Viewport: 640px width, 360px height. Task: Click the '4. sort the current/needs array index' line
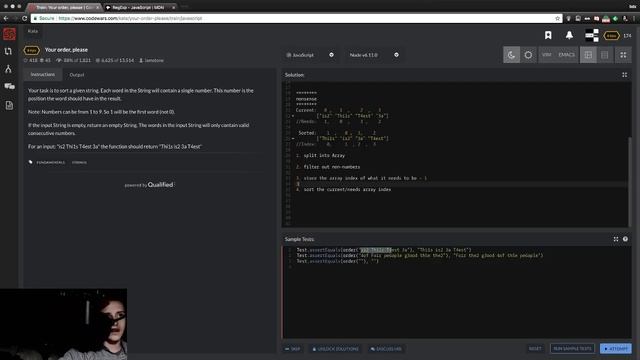tap(343, 189)
